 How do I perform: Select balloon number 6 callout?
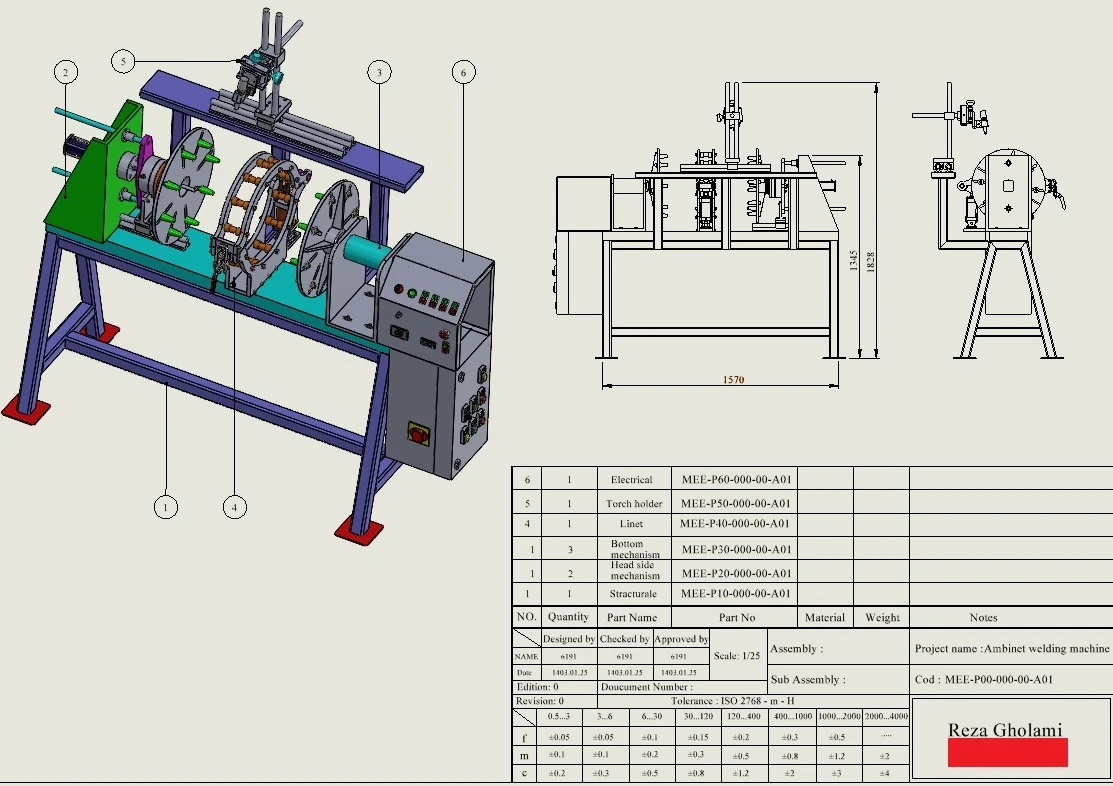point(462,72)
